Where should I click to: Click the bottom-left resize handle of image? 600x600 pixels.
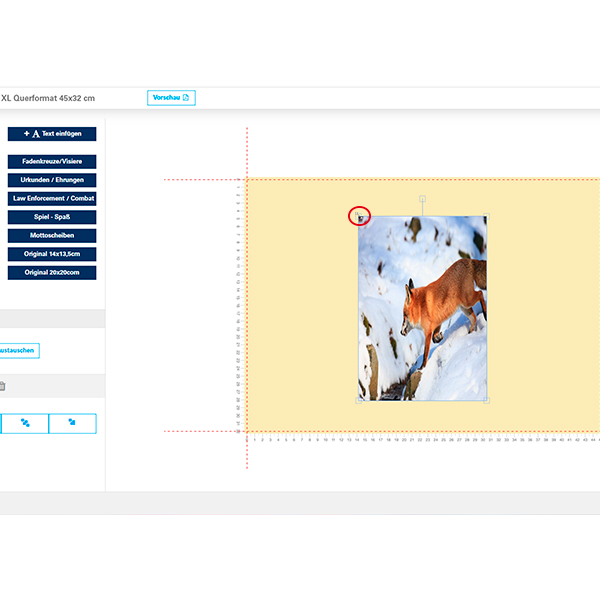coord(359,400)
